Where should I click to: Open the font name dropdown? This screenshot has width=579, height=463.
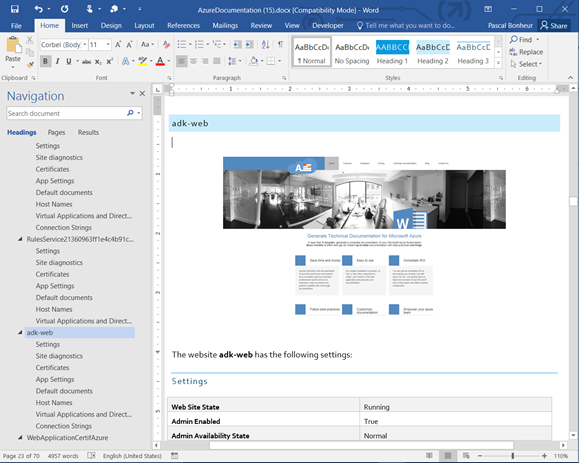pos(85,45)
